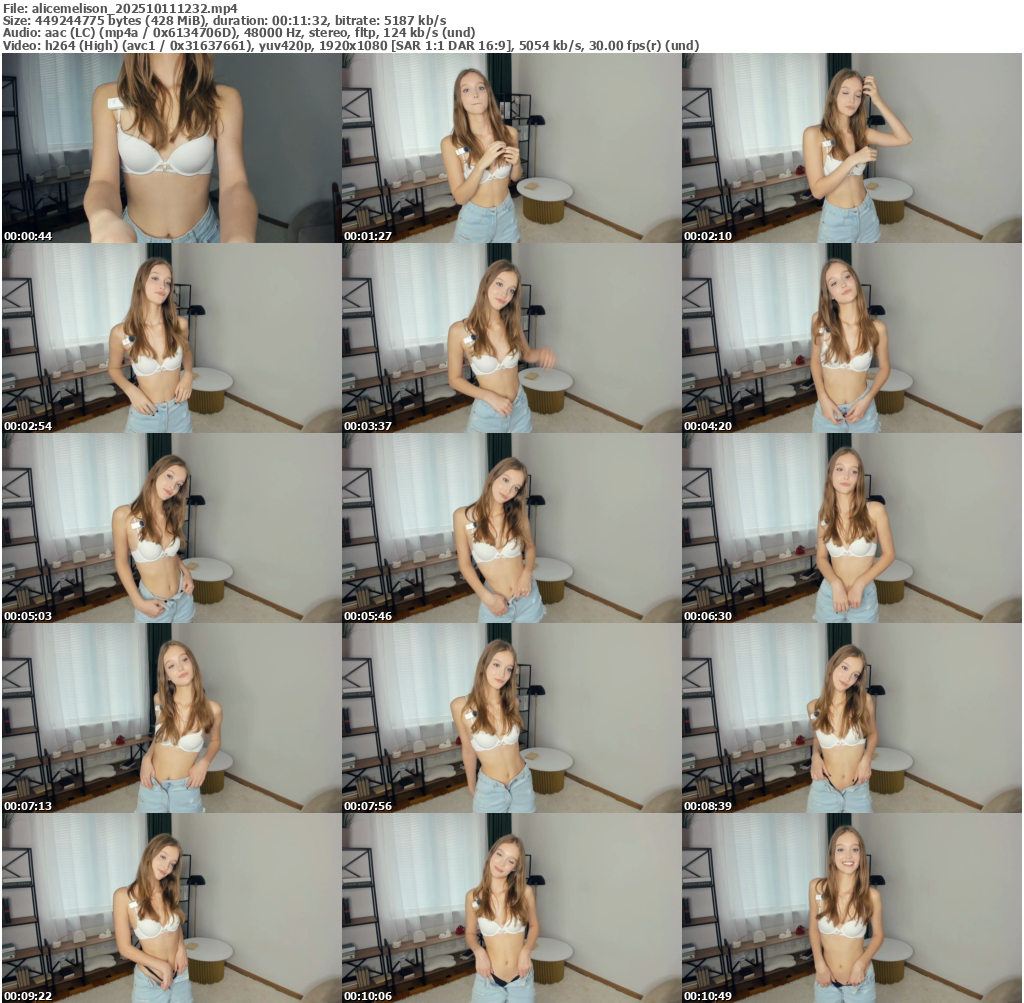Click the frame timestamped 00:07:13

coord(171,718)
